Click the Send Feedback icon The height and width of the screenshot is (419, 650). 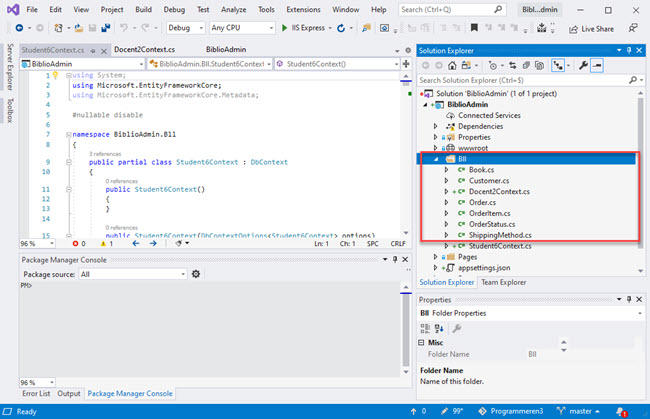pos(633,28)
